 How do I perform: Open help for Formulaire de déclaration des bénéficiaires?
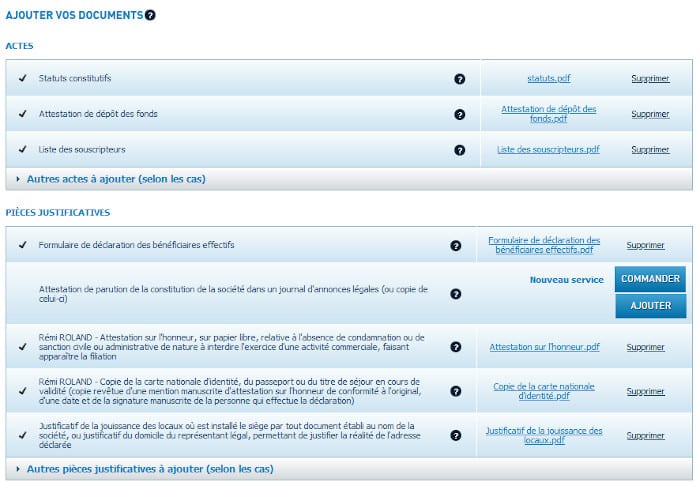click(456, 245)
